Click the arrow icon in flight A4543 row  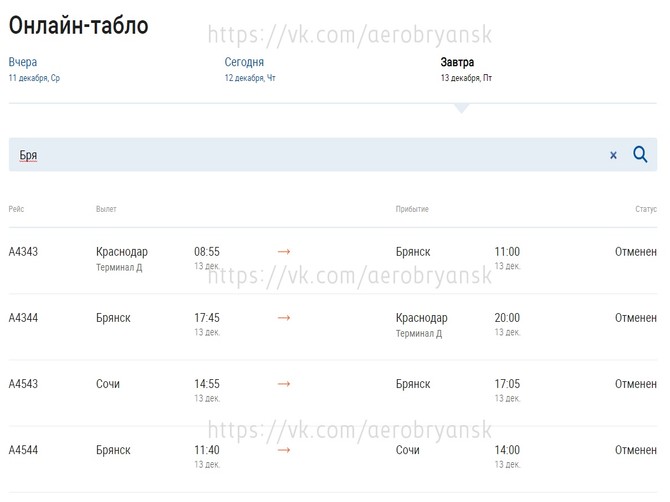tap(284, 384)
